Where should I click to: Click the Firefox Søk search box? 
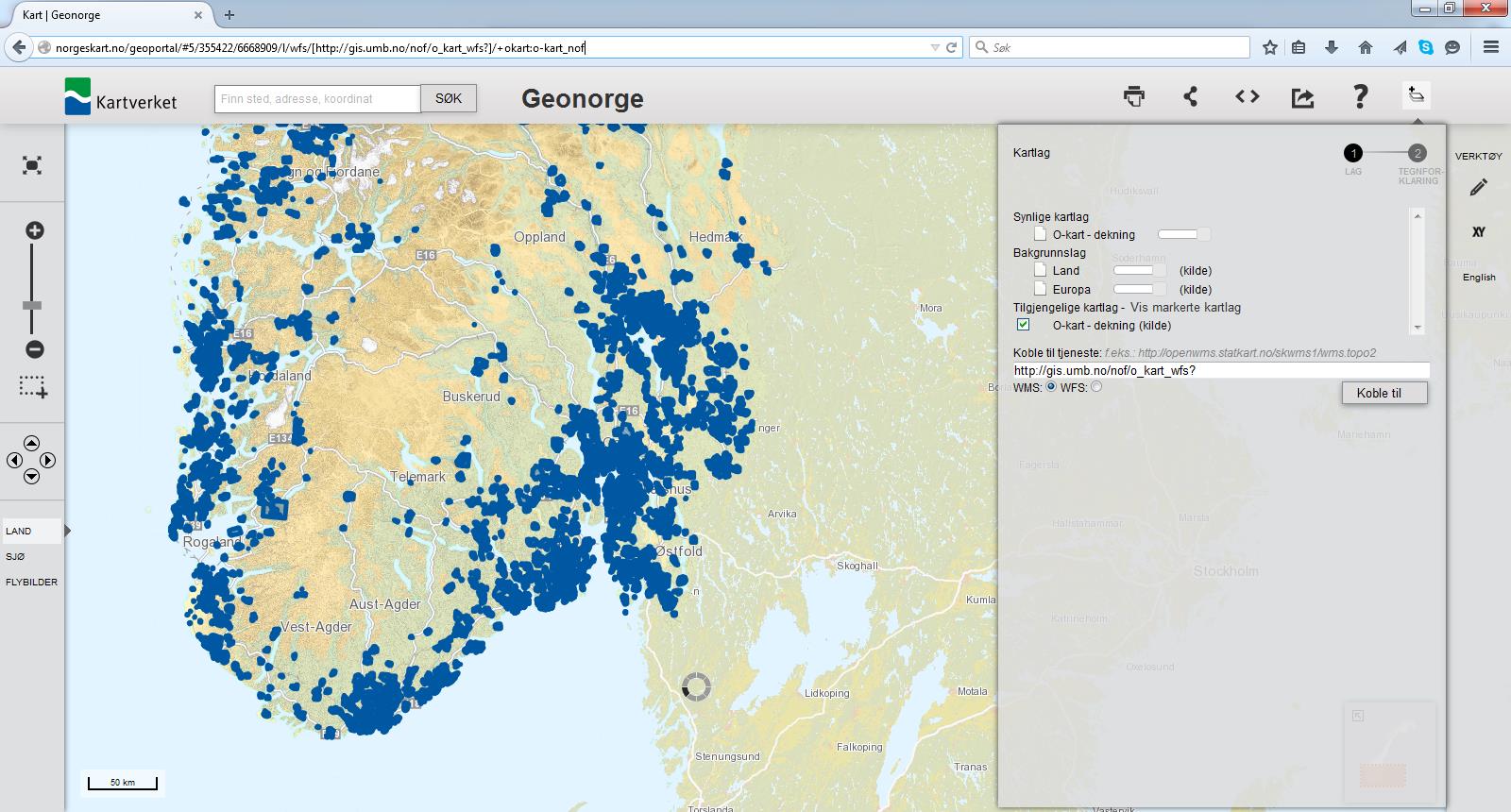[1110, 47]
